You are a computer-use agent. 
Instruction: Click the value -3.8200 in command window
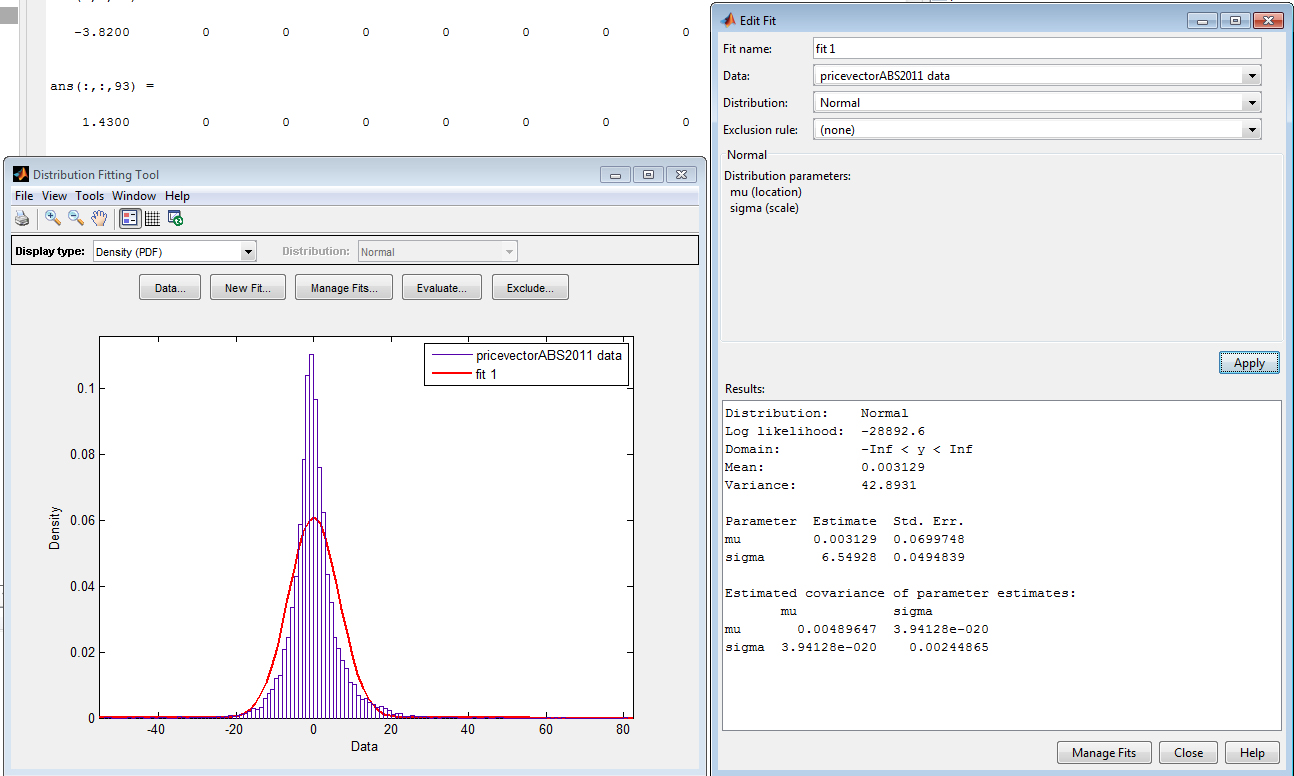(x=101, y=32)
